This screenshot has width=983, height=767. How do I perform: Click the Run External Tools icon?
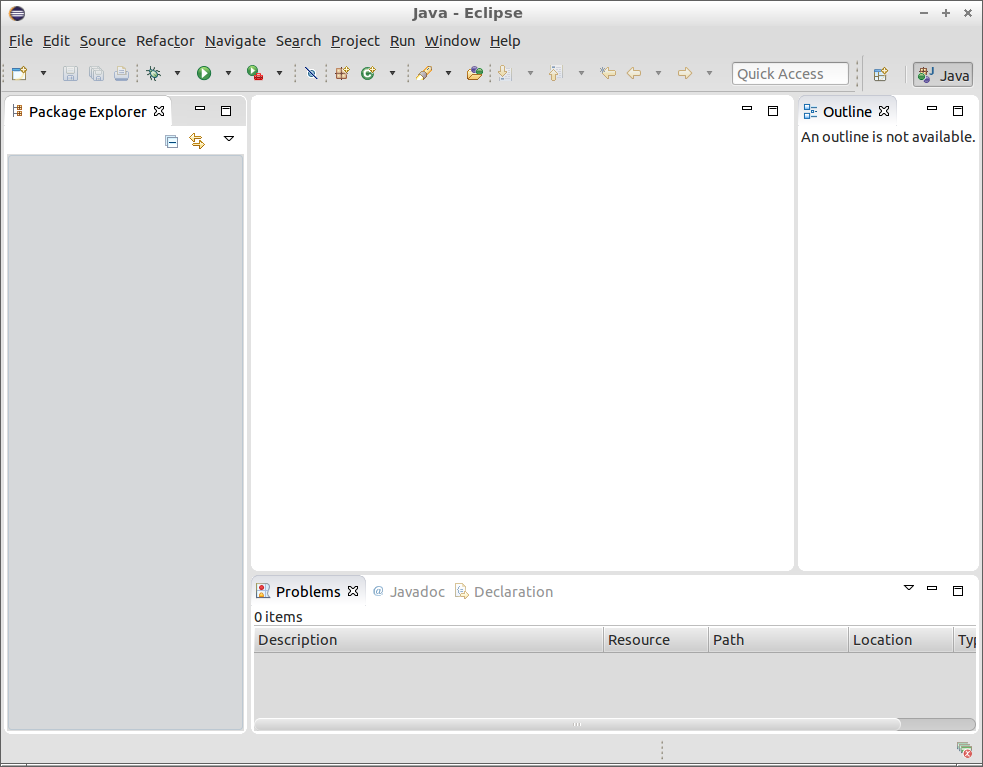pos(255,73)
